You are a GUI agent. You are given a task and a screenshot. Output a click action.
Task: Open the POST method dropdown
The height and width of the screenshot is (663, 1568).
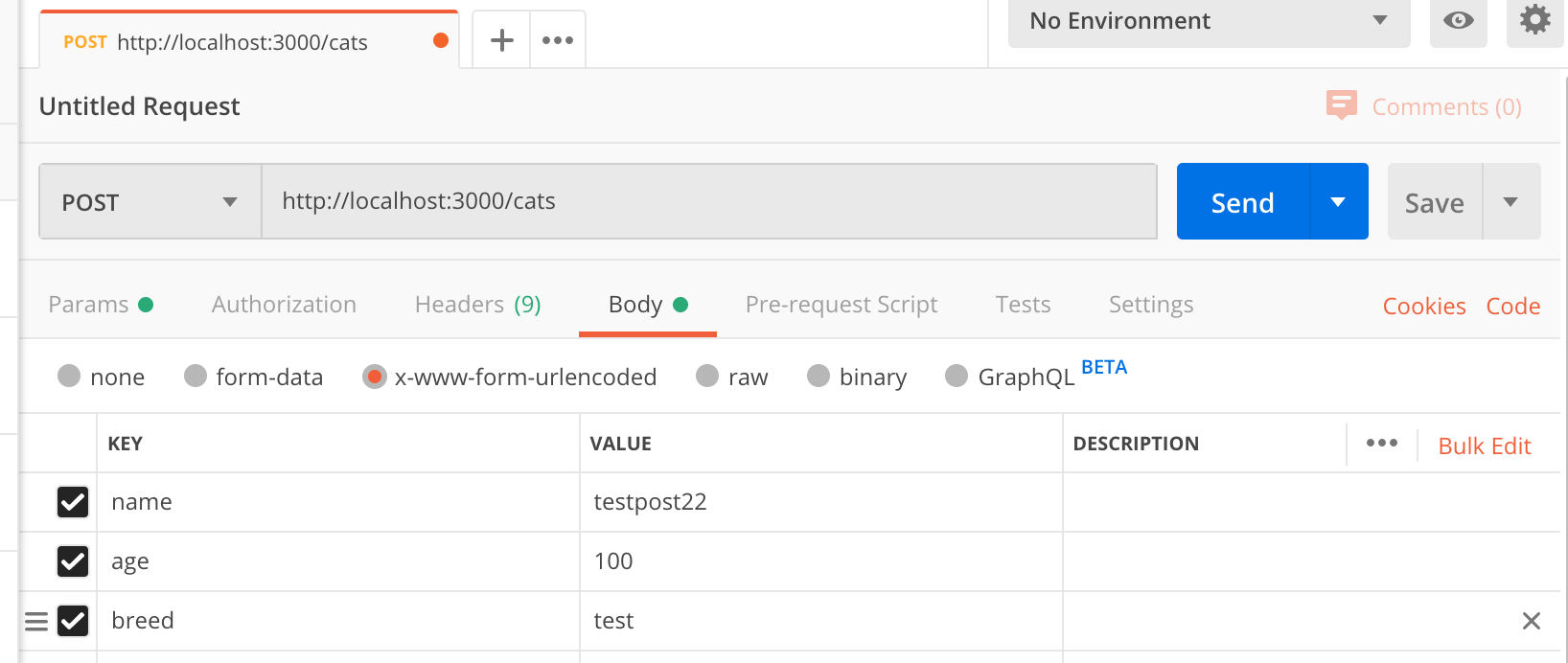150,201
